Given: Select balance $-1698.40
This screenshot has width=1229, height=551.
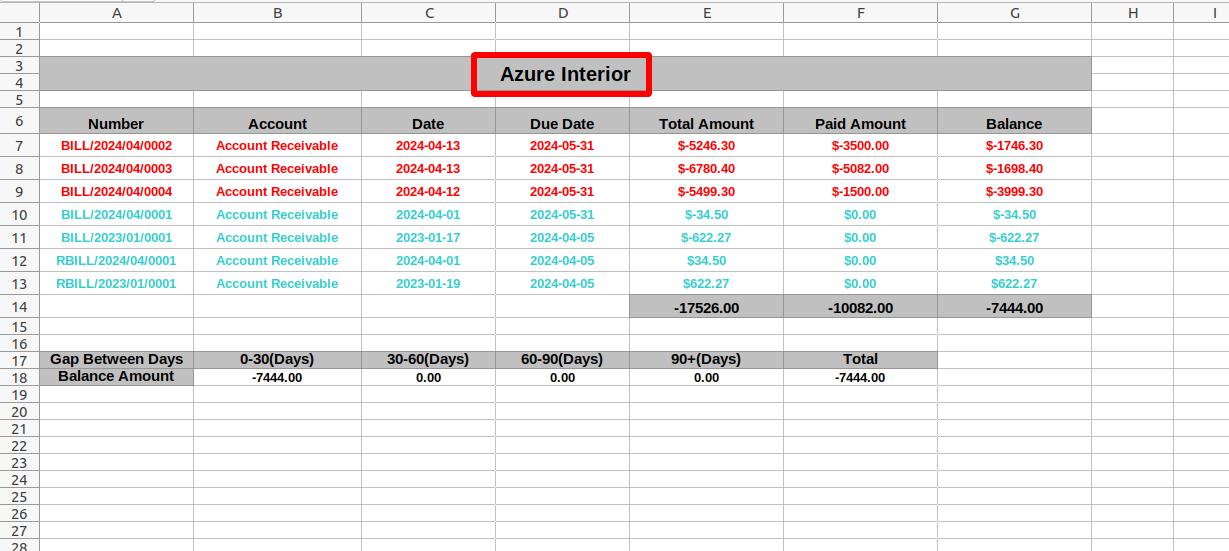Looking at the screenshot, I should [1014, 169].
